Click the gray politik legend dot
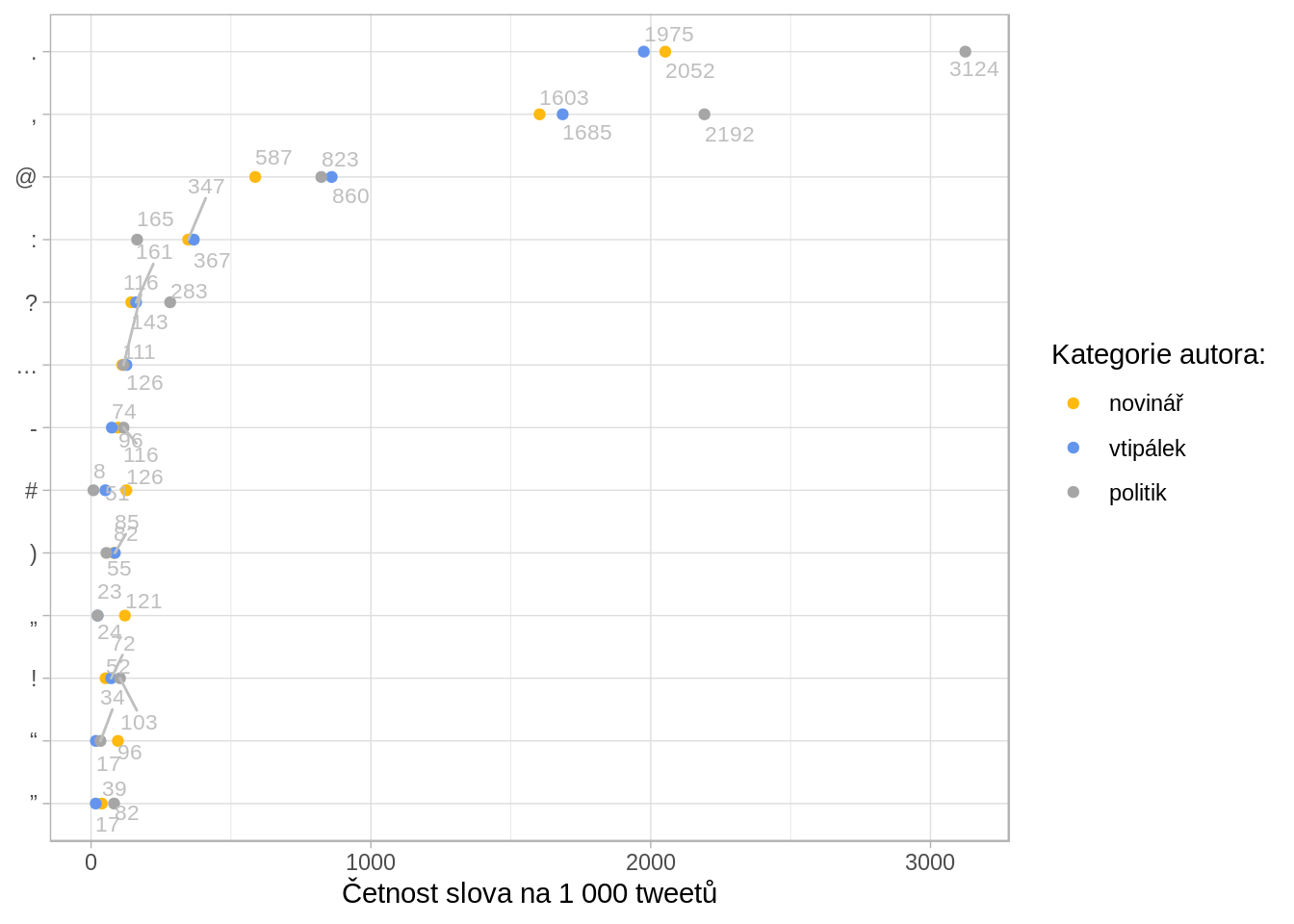 [1074, 492]
